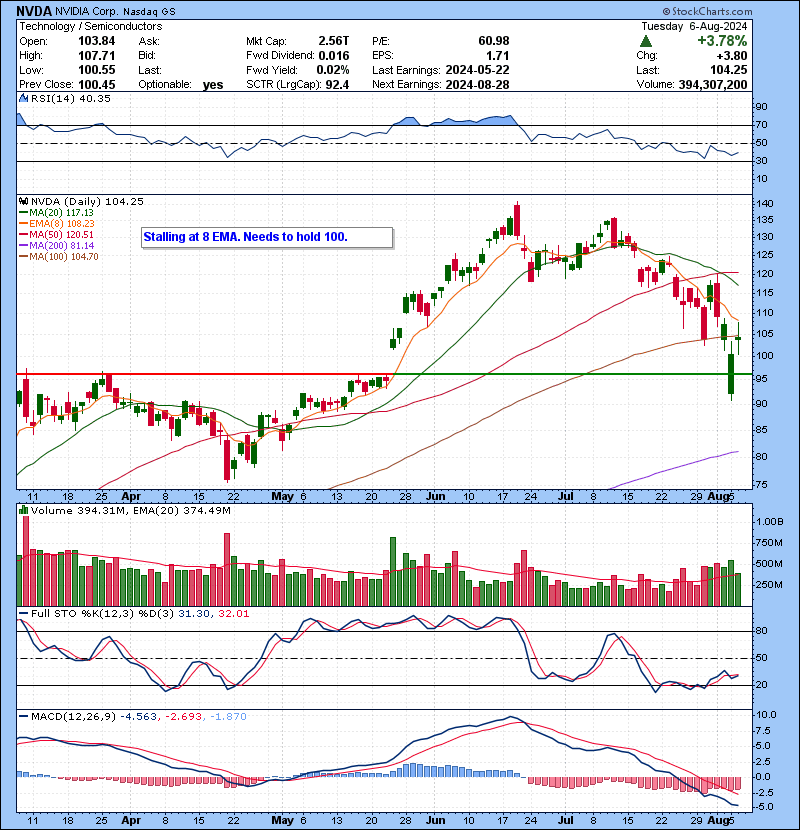
Task: Click the Optionable 'yes' value
Action: pyautogui.click(x=213, y=85)
